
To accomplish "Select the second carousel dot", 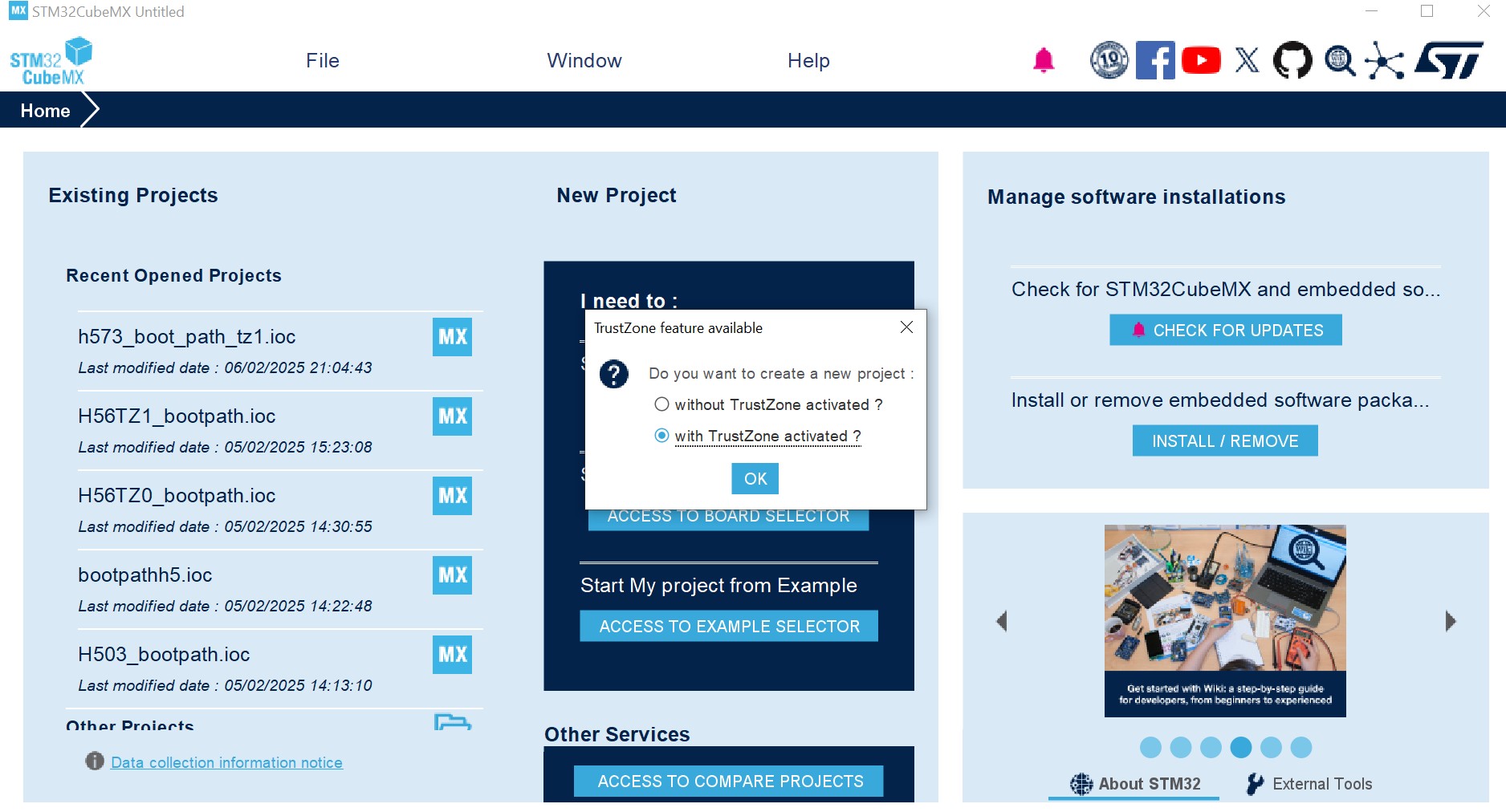I will (1181, 748).
